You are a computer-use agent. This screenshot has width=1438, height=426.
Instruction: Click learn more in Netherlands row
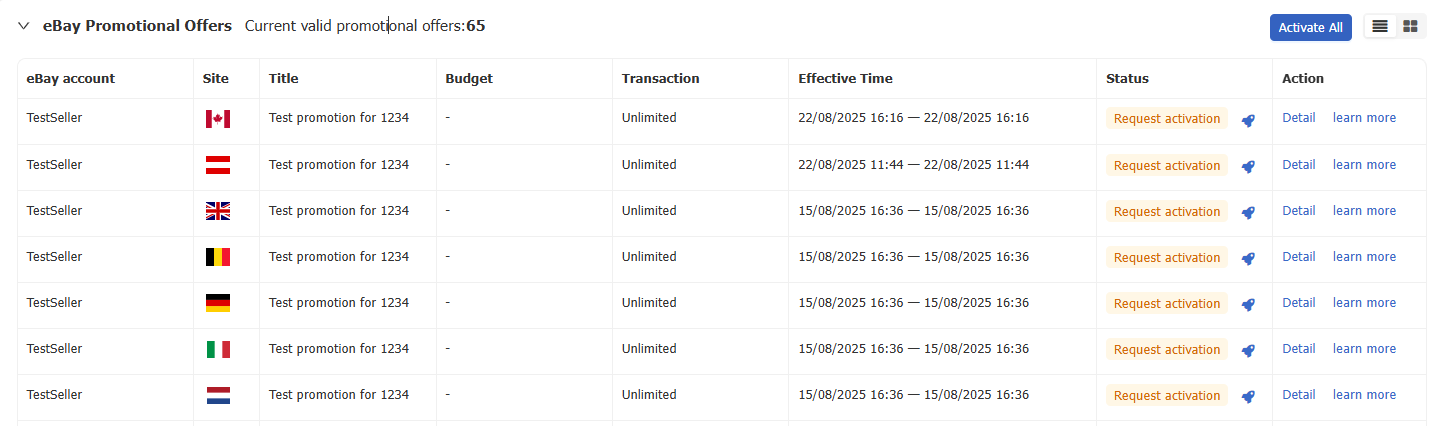click(x=1364, y=395)
